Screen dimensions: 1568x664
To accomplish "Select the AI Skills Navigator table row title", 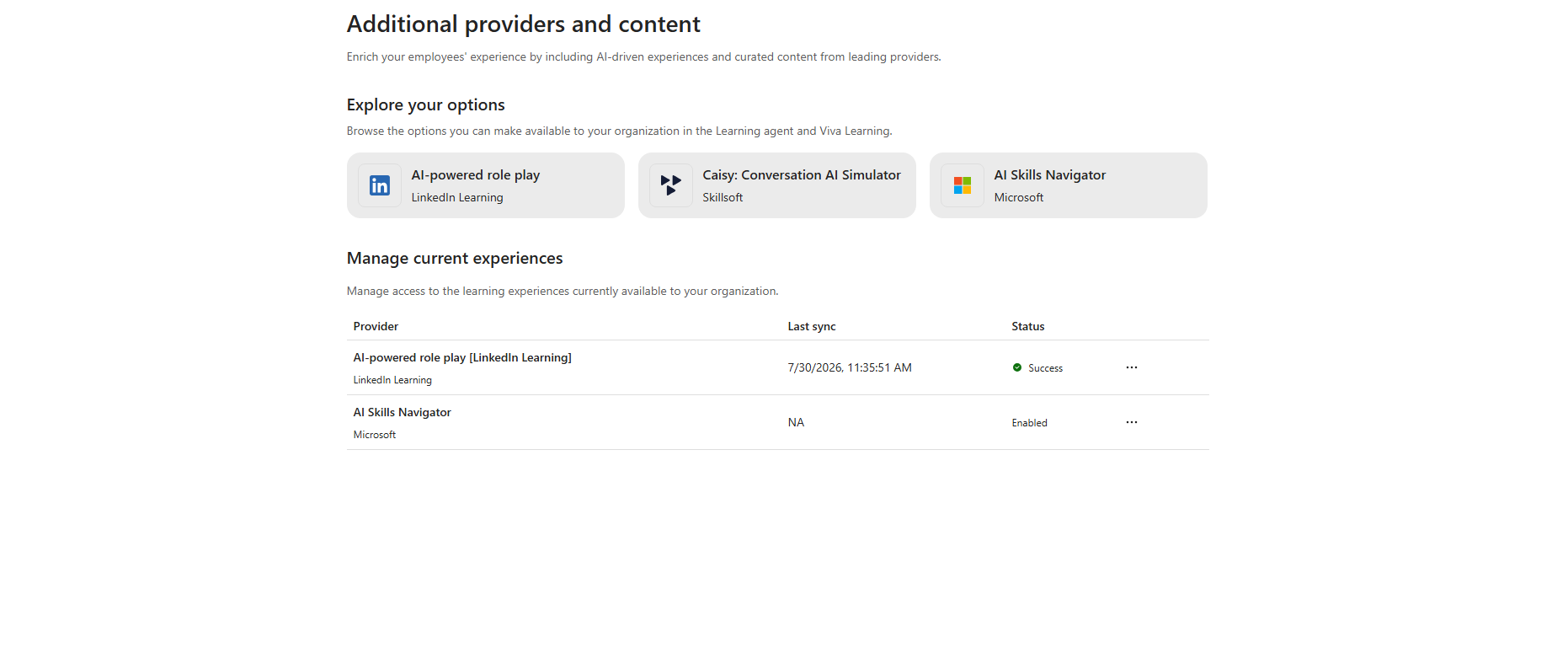I will (403, 412).
